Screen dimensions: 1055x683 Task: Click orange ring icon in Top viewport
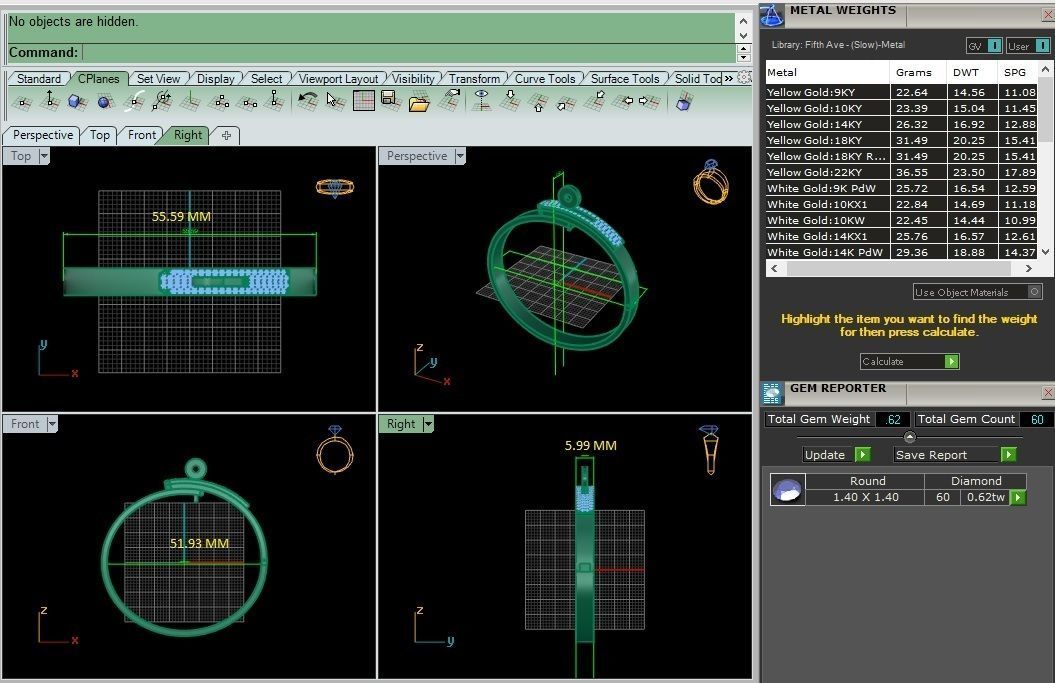[x=334, y=187]
